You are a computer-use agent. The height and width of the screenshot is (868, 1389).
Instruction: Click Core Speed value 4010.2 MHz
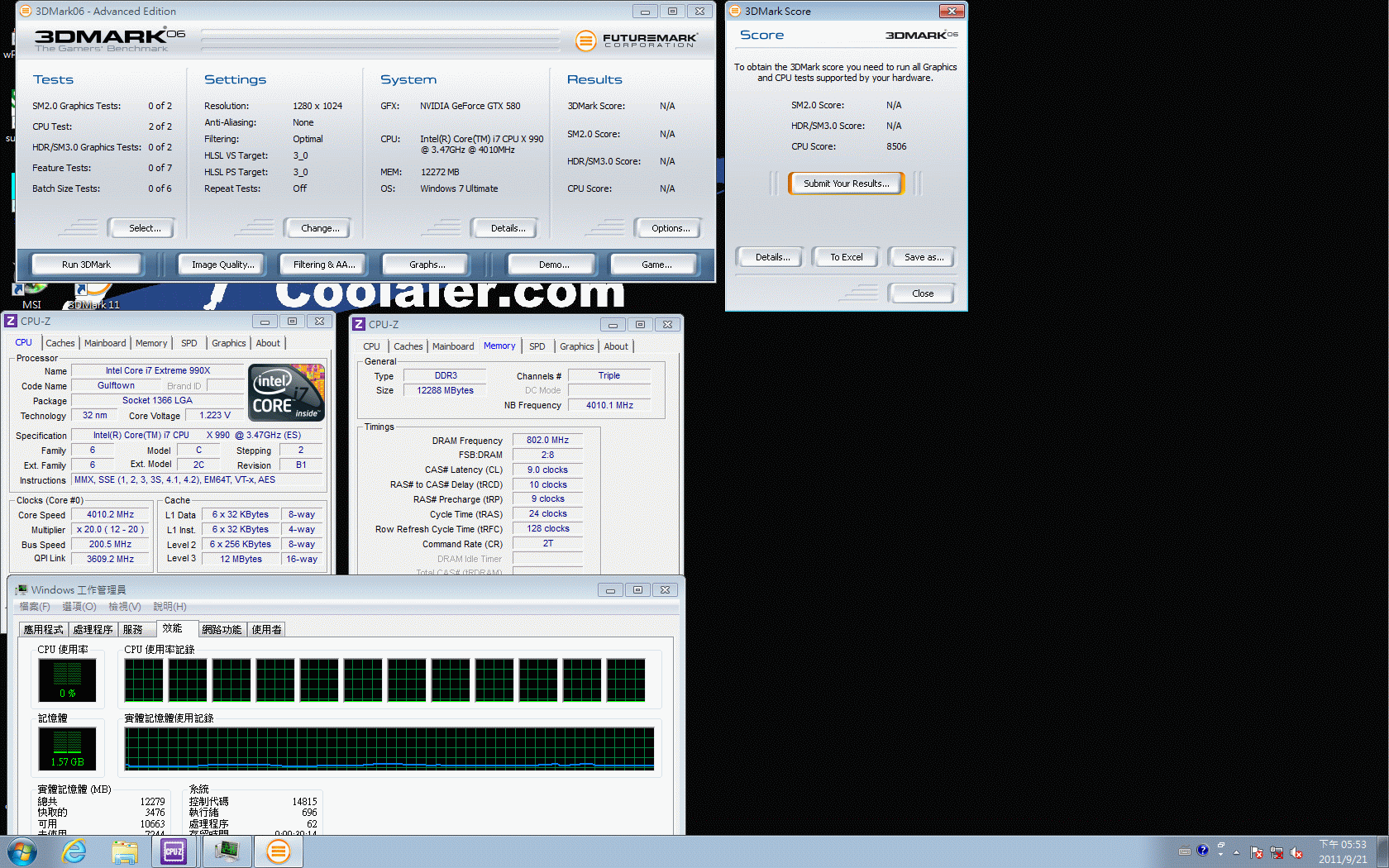point(110,514)
